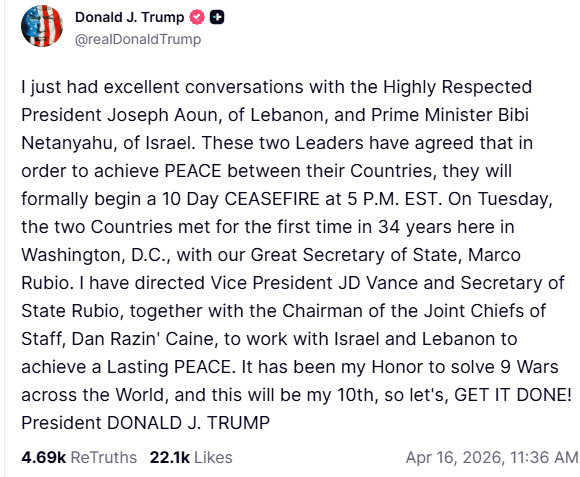The width and height of the screenshot is (580, 477).
Task: View the 4.69k ReTruths count
Action: coord(44,457)
